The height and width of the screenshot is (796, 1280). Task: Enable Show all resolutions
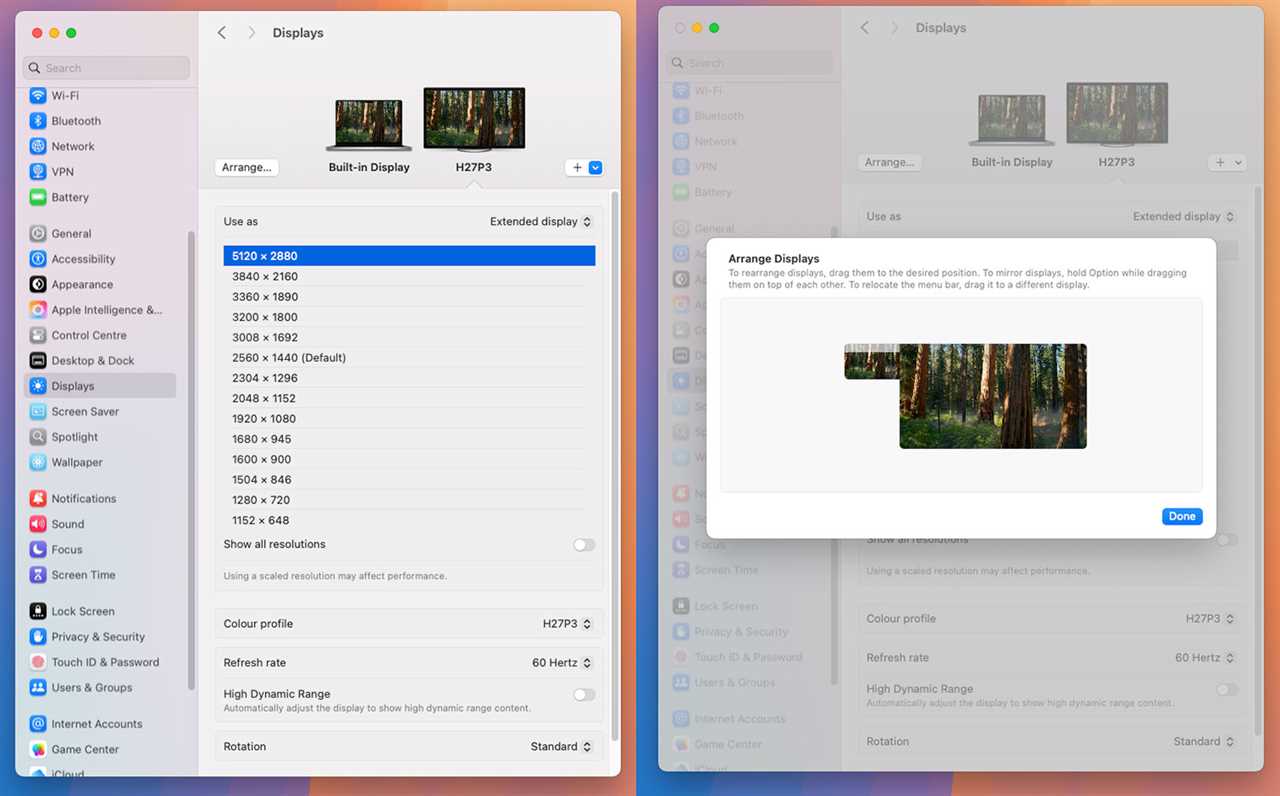click(583, 544)
